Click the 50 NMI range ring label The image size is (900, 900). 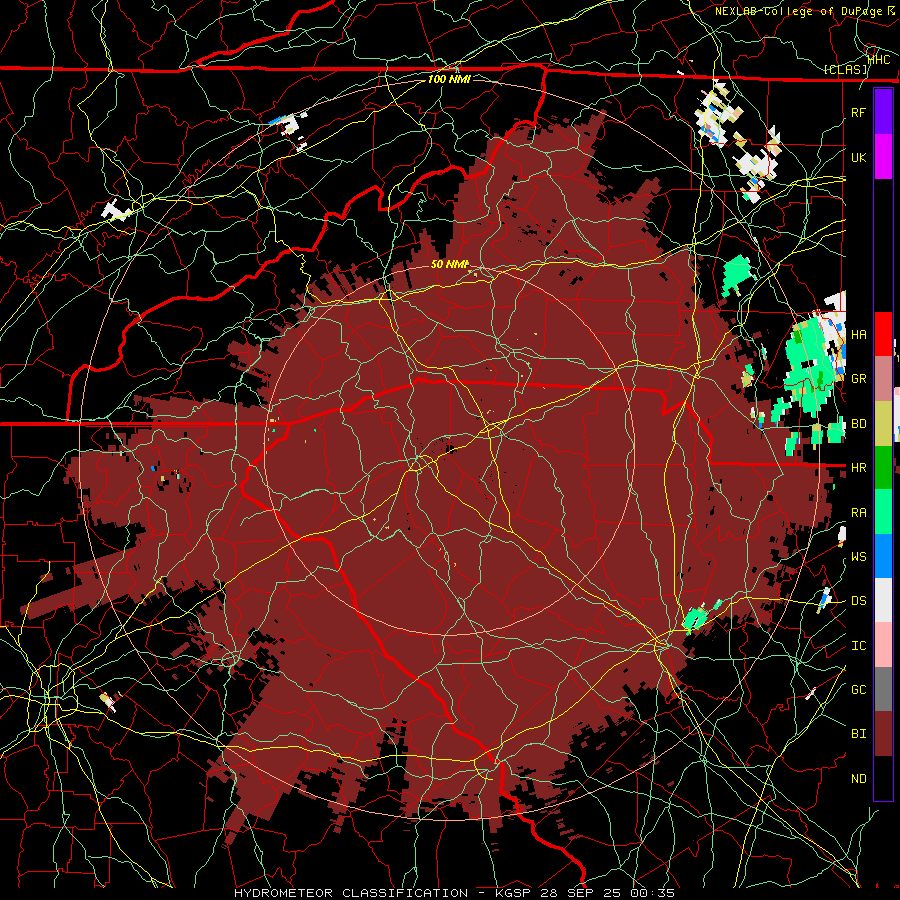(x=450, y=264)
